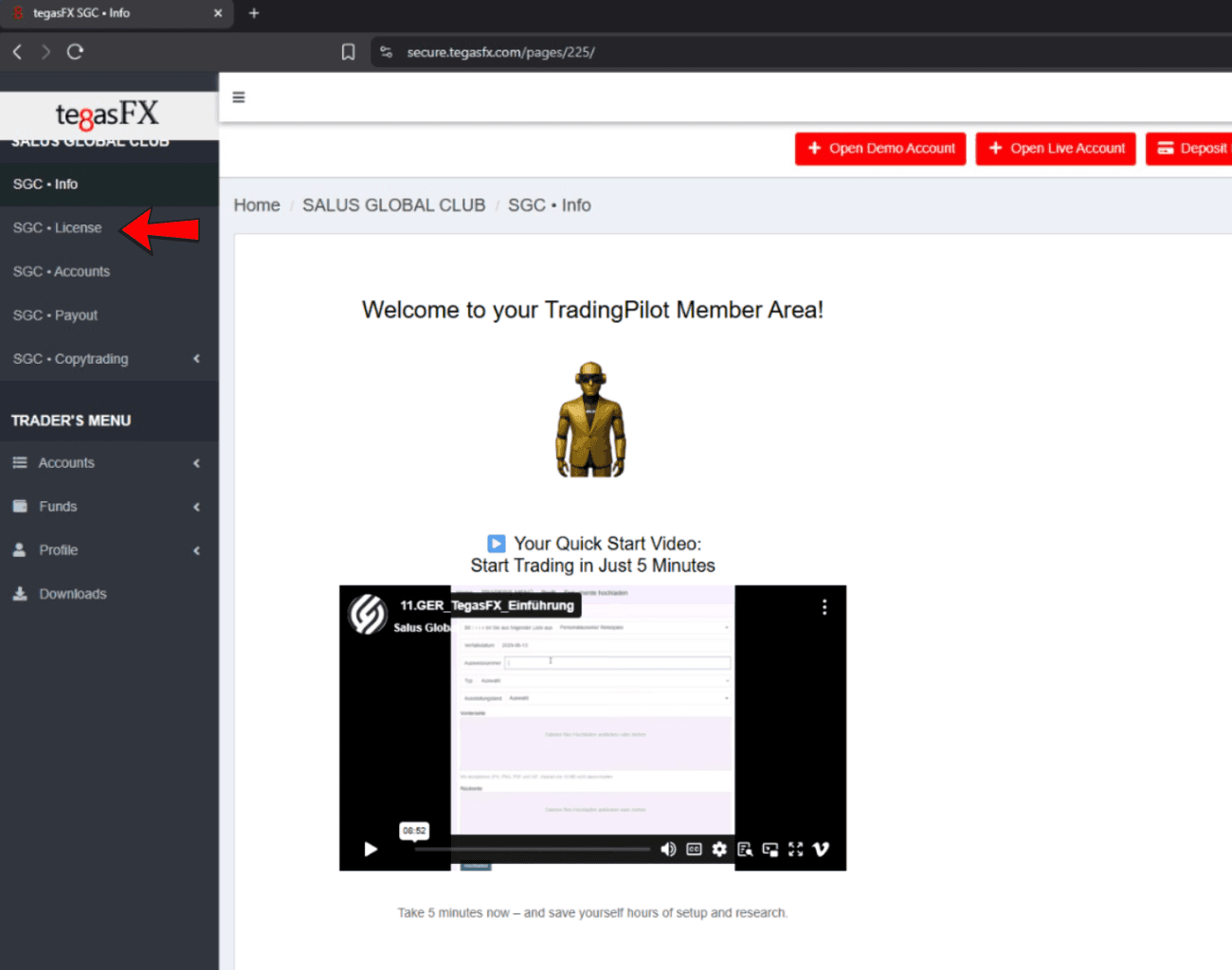
Task: Click the Accounts list icon
Action: [20, 462]
